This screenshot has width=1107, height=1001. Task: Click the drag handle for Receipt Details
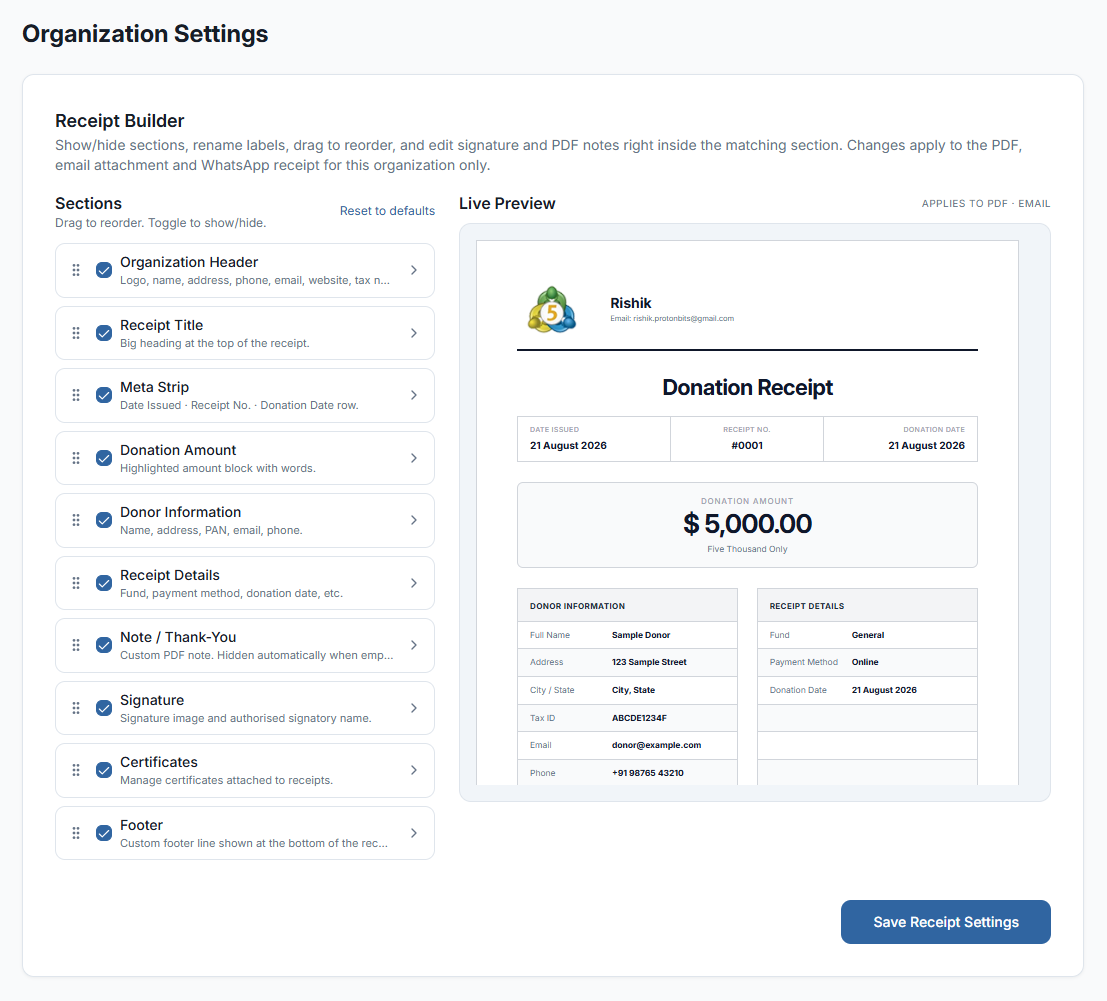[x=76, y=583]
